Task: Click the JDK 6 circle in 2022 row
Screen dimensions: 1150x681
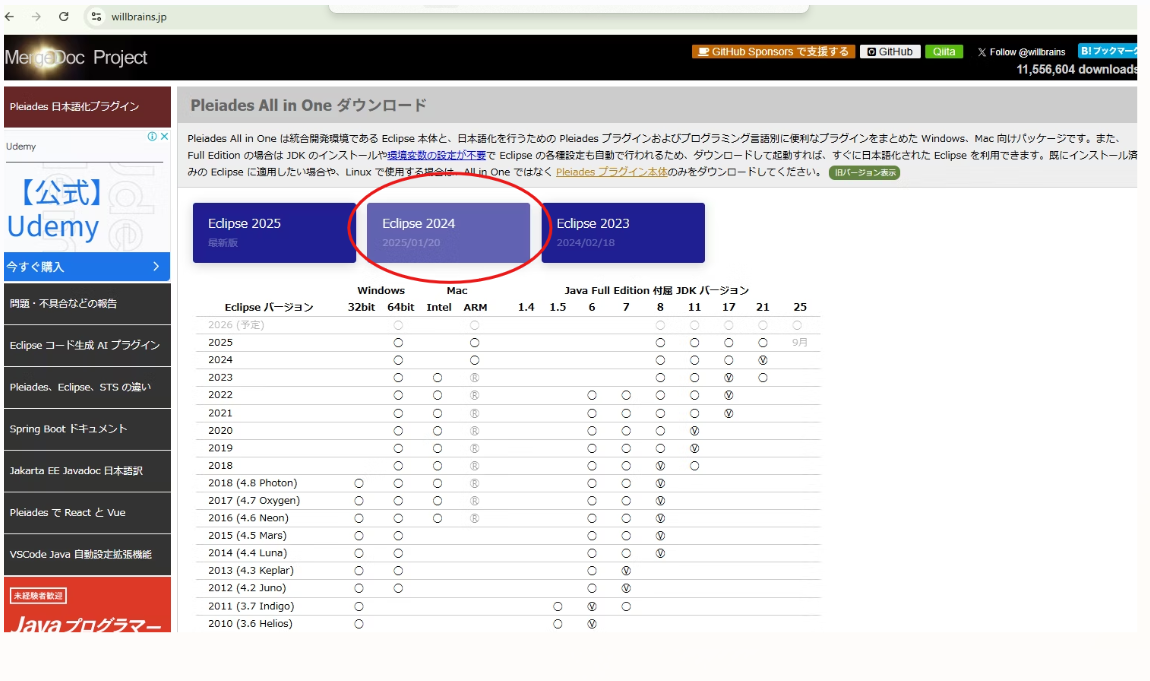Action: (x=592, y=395)
